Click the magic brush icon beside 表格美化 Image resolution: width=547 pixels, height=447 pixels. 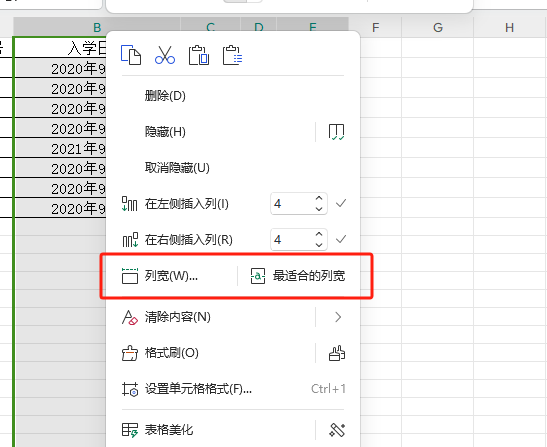[x=337, y=430]
